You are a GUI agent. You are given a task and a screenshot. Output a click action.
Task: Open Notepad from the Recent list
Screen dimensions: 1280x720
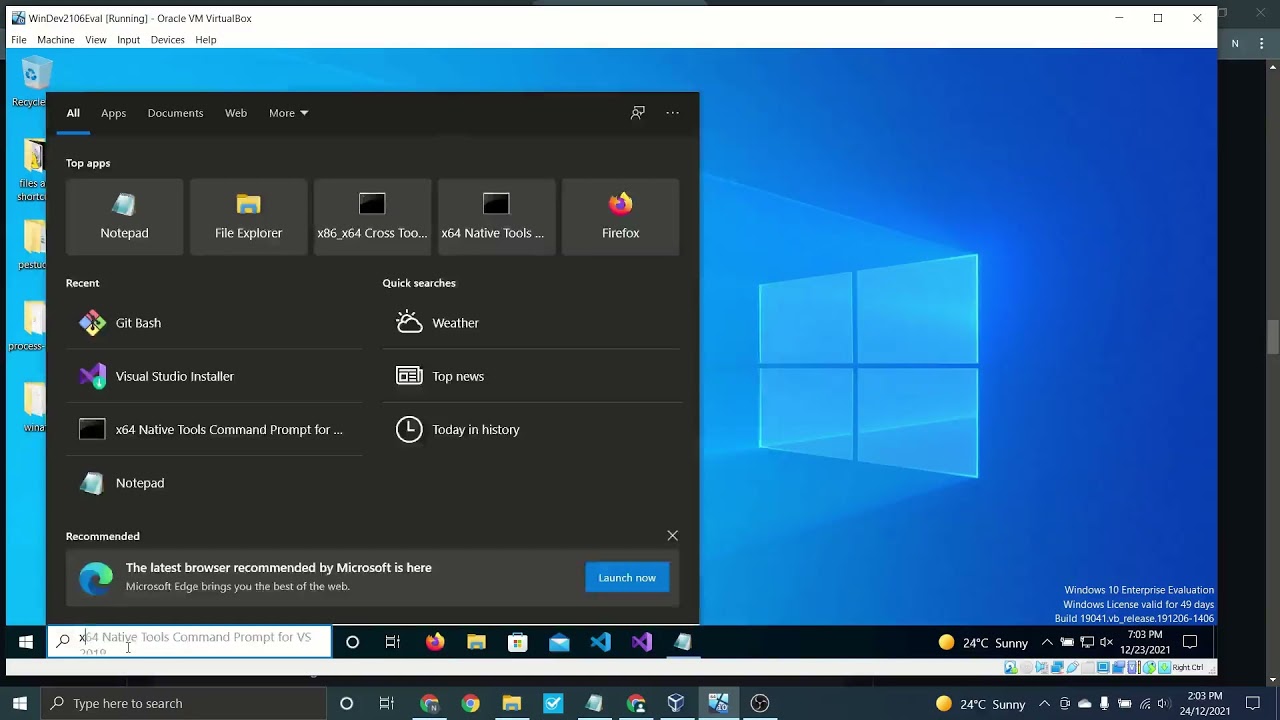pos(214,483)
